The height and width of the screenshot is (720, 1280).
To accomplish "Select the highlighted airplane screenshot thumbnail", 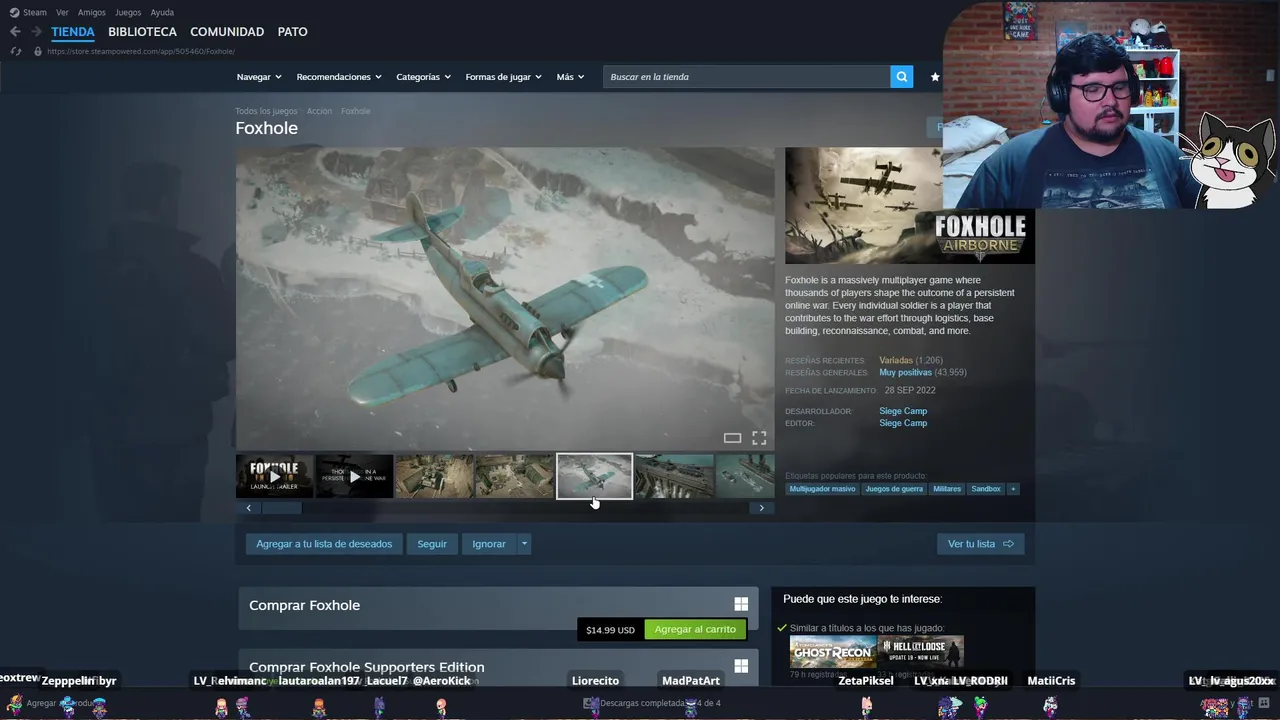I will (594, 476).
